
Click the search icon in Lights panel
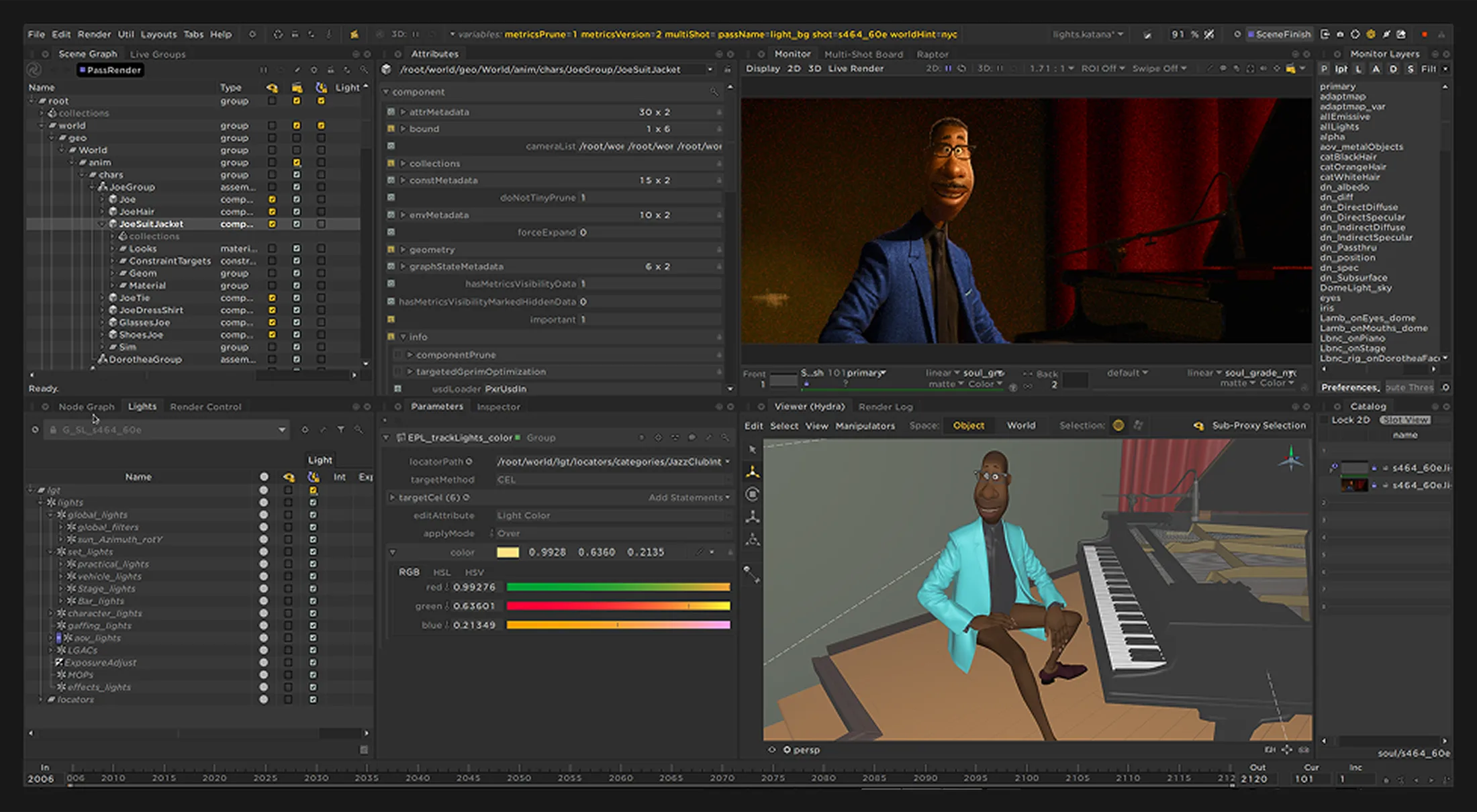pos(359,429)
